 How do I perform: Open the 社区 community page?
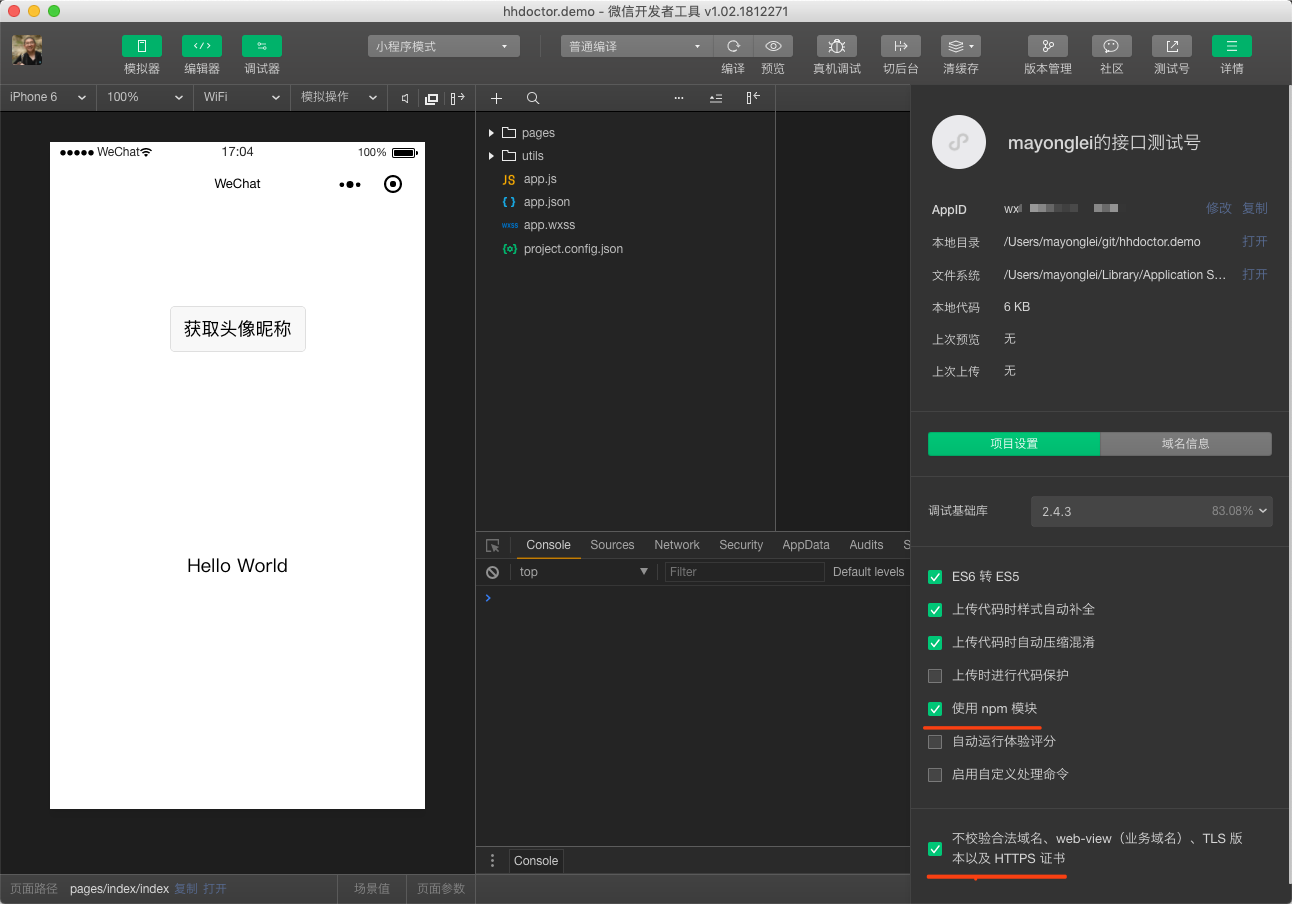click(x=1112, y=46)
